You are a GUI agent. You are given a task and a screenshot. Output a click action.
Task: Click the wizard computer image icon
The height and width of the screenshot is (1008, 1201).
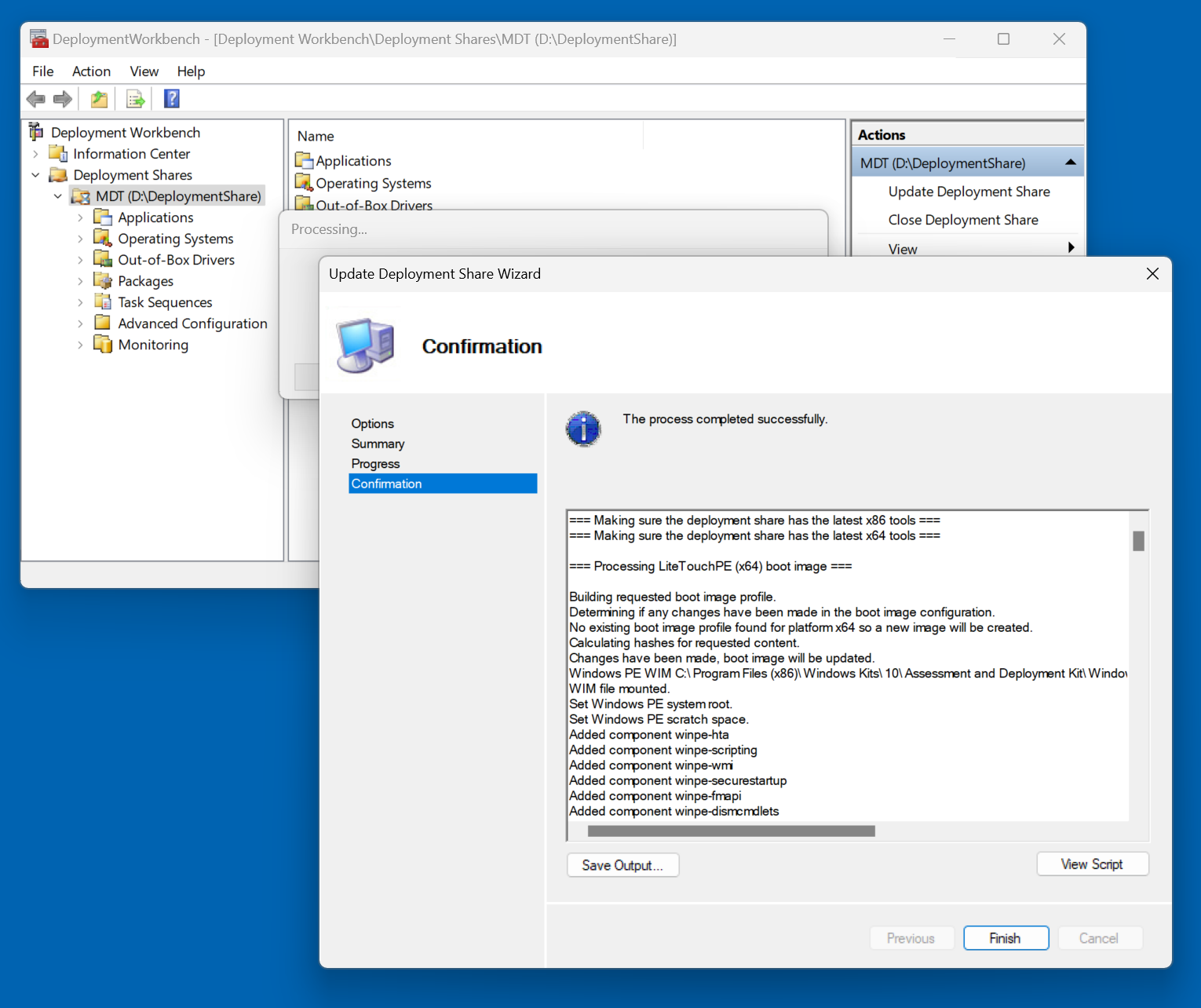[x=365, y=345]
